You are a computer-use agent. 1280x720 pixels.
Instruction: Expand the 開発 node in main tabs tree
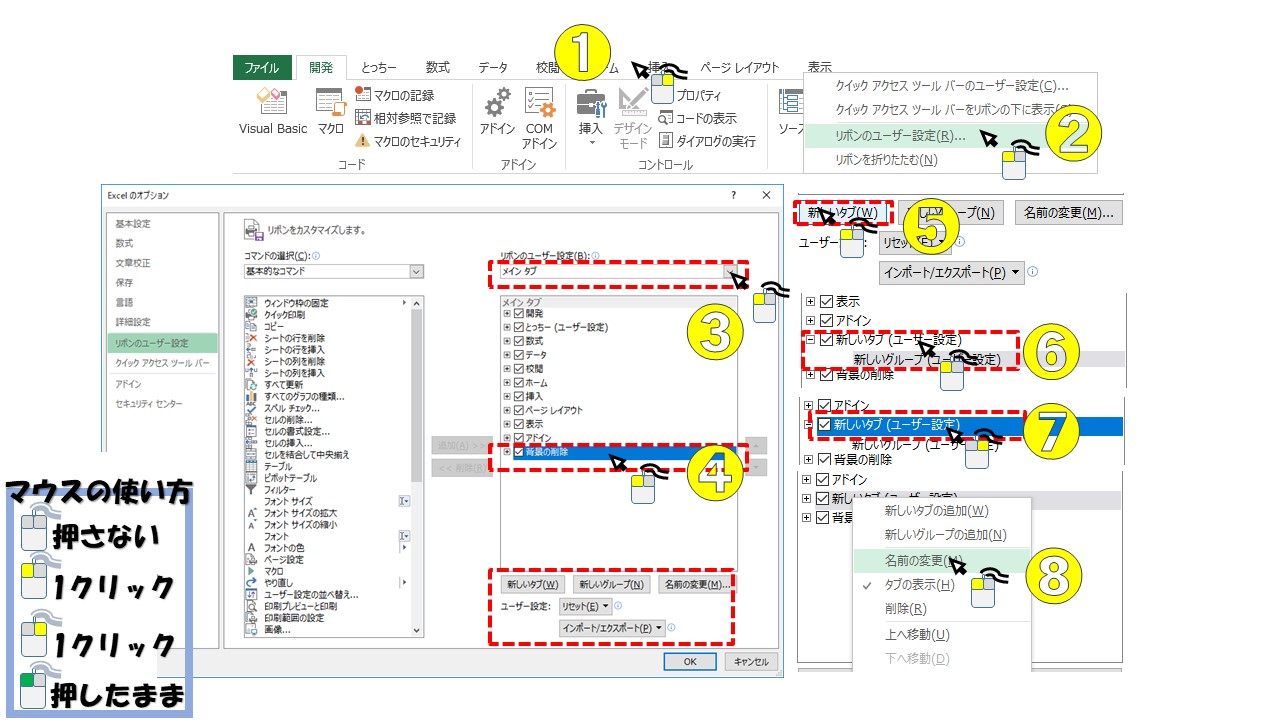pyautogui.click(x=507, y=314)
